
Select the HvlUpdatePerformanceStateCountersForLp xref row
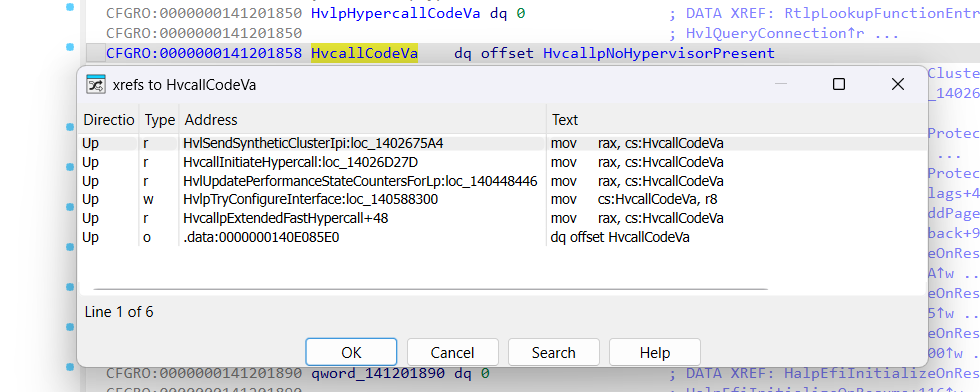click(x=502, y=181)
